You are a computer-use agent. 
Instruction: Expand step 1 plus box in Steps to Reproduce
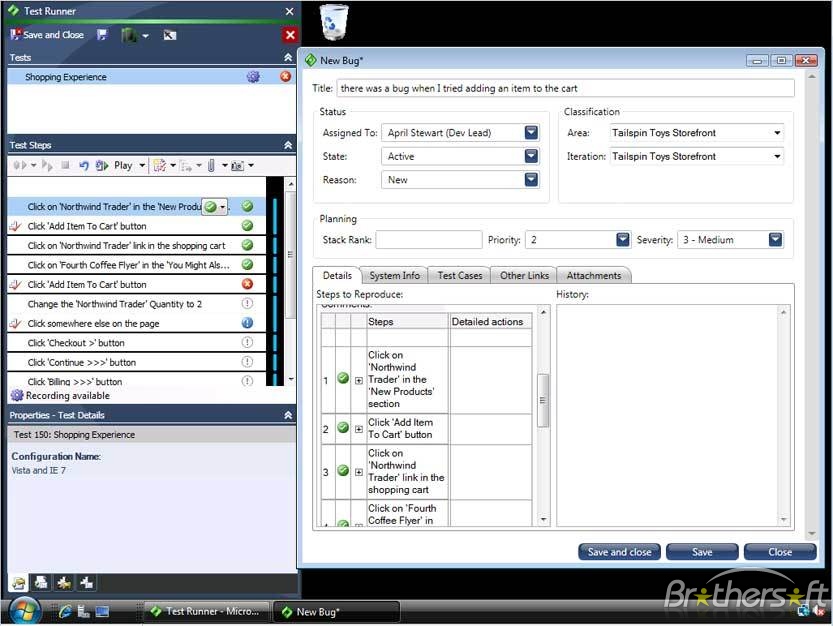[359, 380]
